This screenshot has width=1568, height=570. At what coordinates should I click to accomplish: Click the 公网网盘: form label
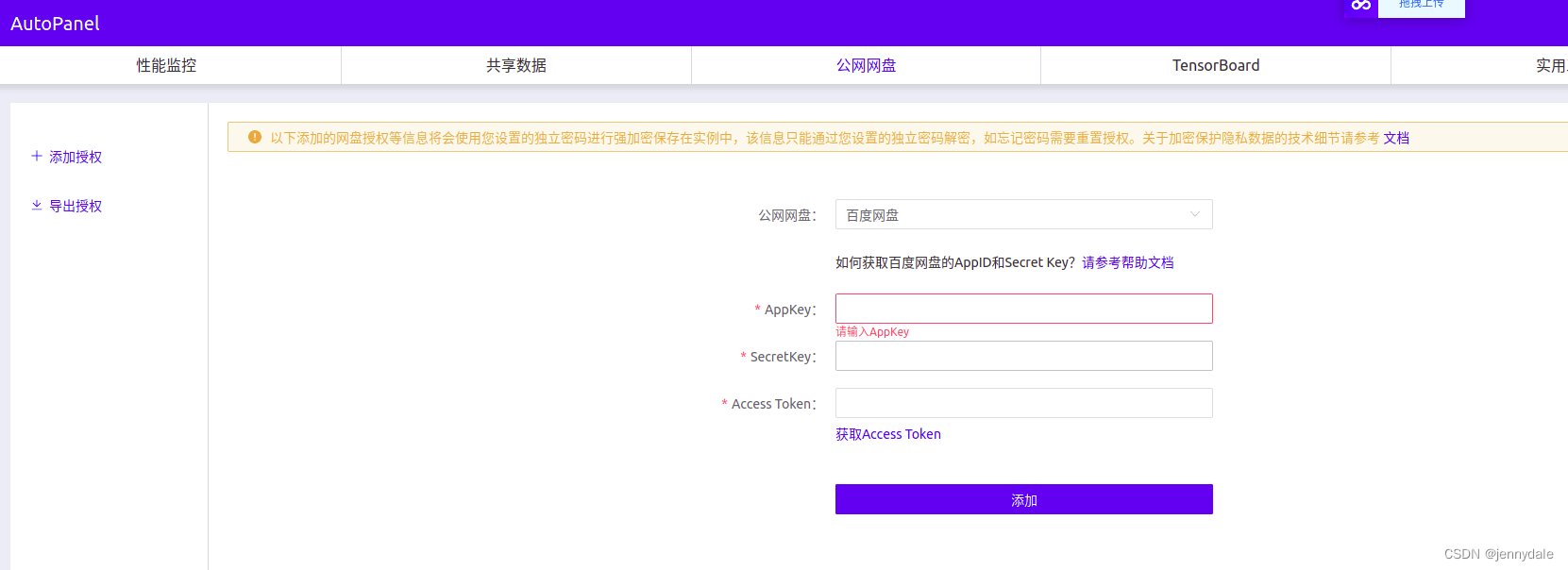(x=787, y=215)
